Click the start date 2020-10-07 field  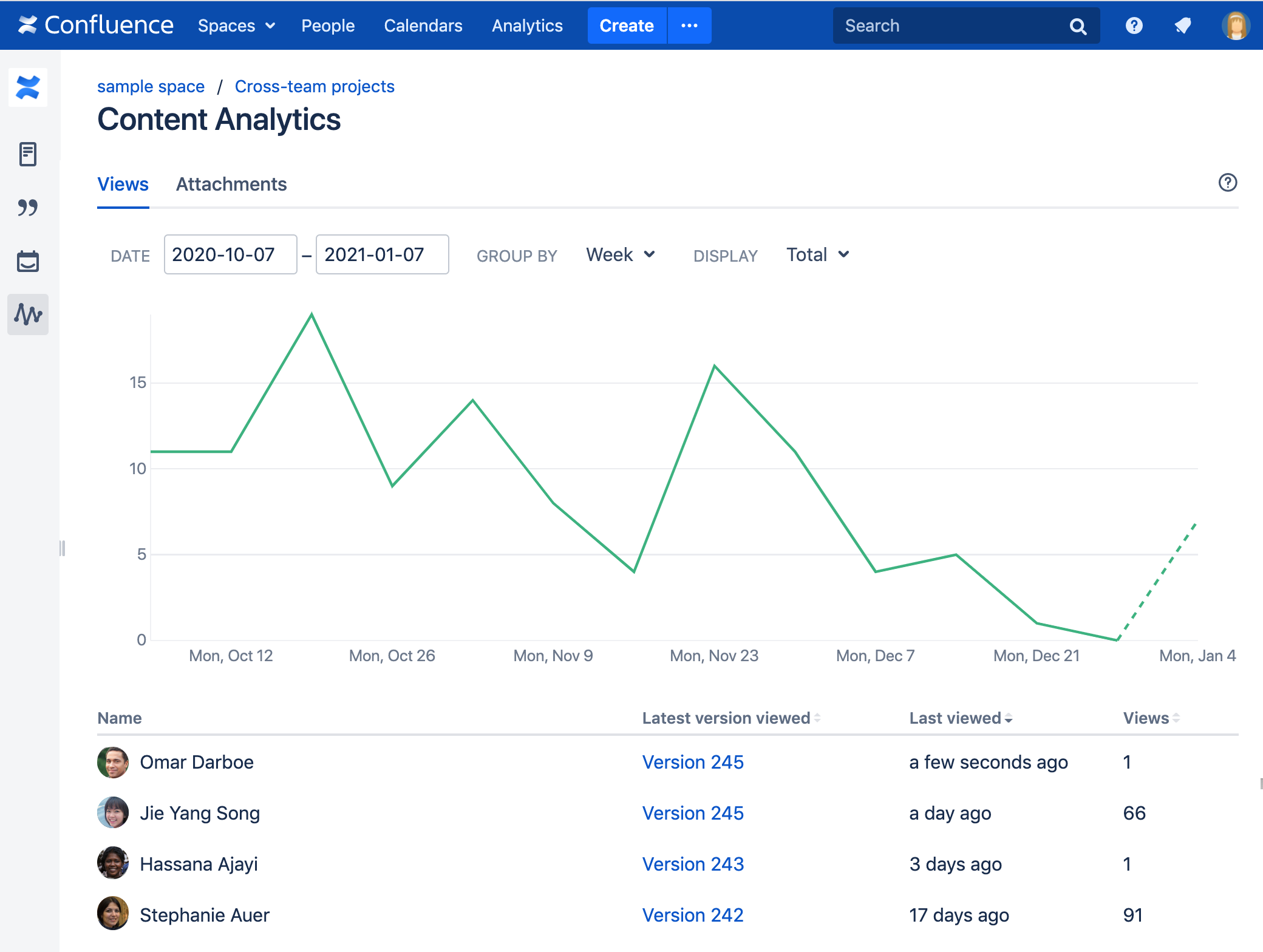click(x=230, y=254)
